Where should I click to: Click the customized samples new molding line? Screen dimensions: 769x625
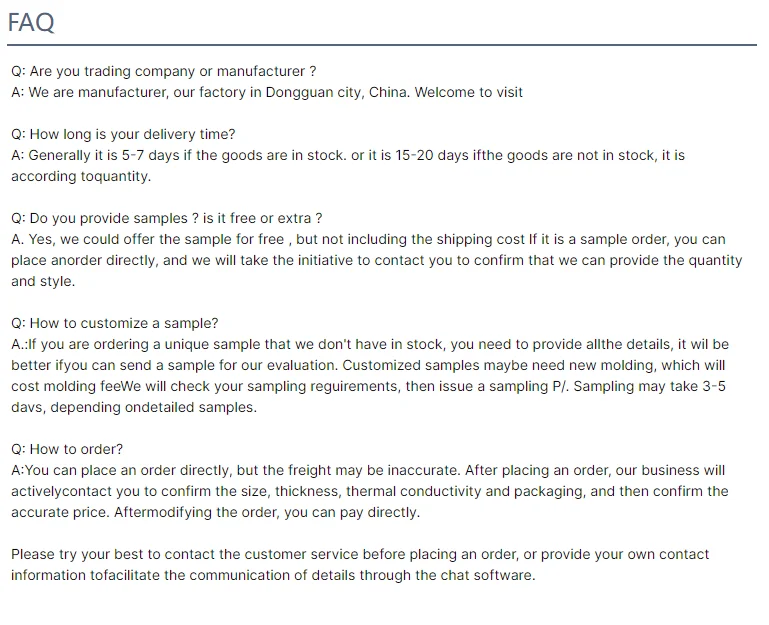click(x=368, y=365)
